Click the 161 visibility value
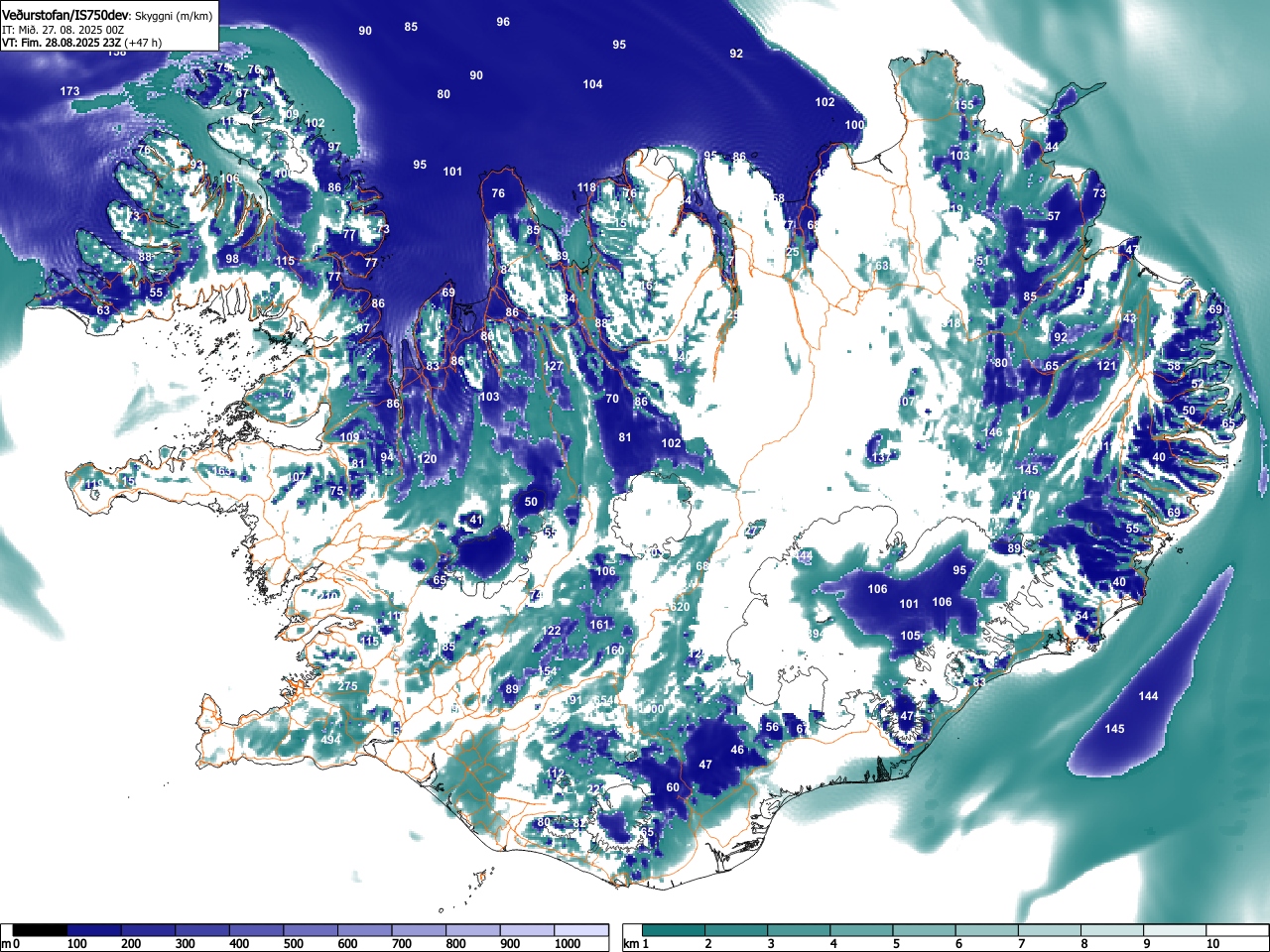This screenshot has height=952, width=1270. 599,625
